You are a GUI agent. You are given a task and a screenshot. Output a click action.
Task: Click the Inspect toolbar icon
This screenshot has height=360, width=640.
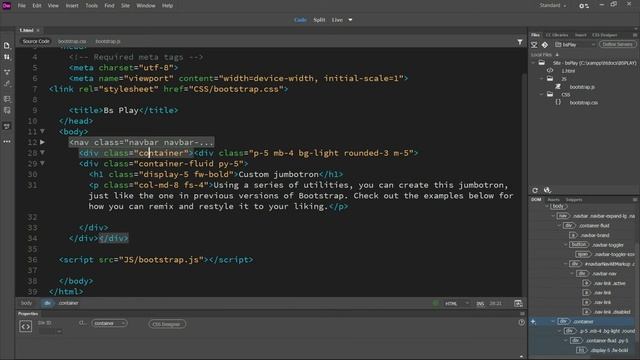pyautogui.click(x=7, y=84)
